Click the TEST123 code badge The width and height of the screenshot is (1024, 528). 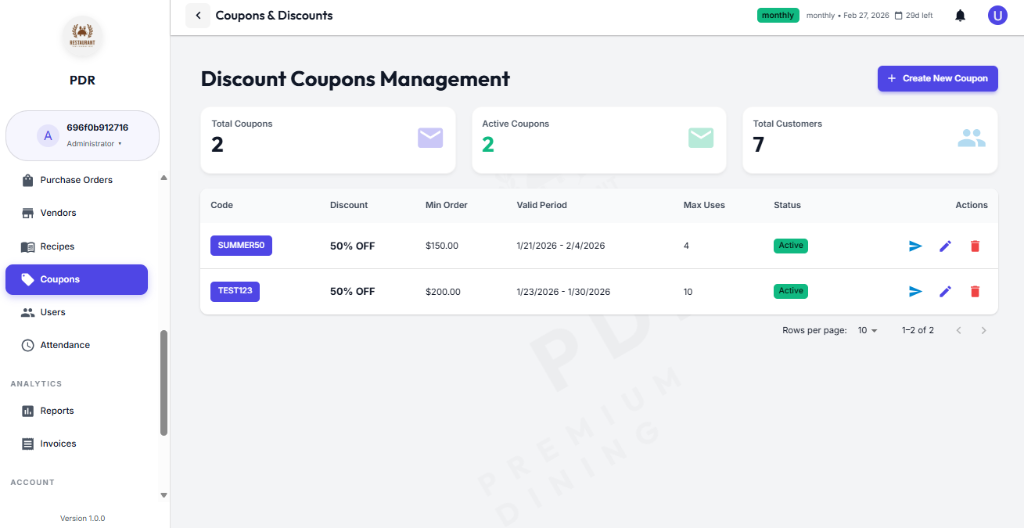tap(235, 291)
